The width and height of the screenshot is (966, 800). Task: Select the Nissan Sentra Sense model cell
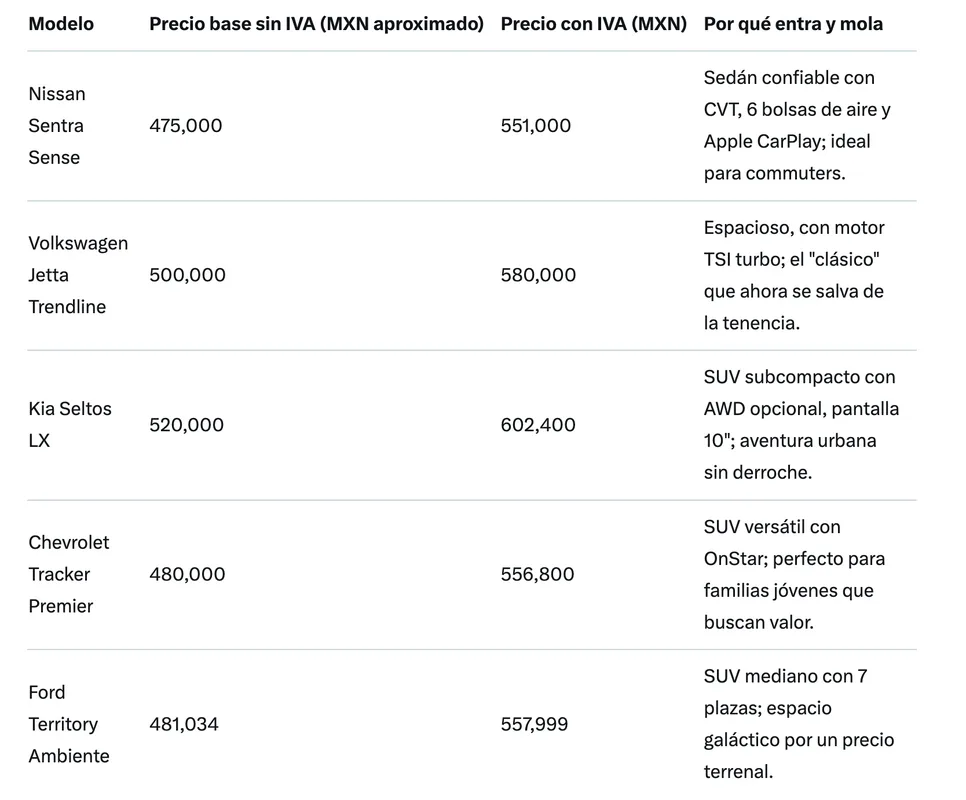[x=57, y=126]
